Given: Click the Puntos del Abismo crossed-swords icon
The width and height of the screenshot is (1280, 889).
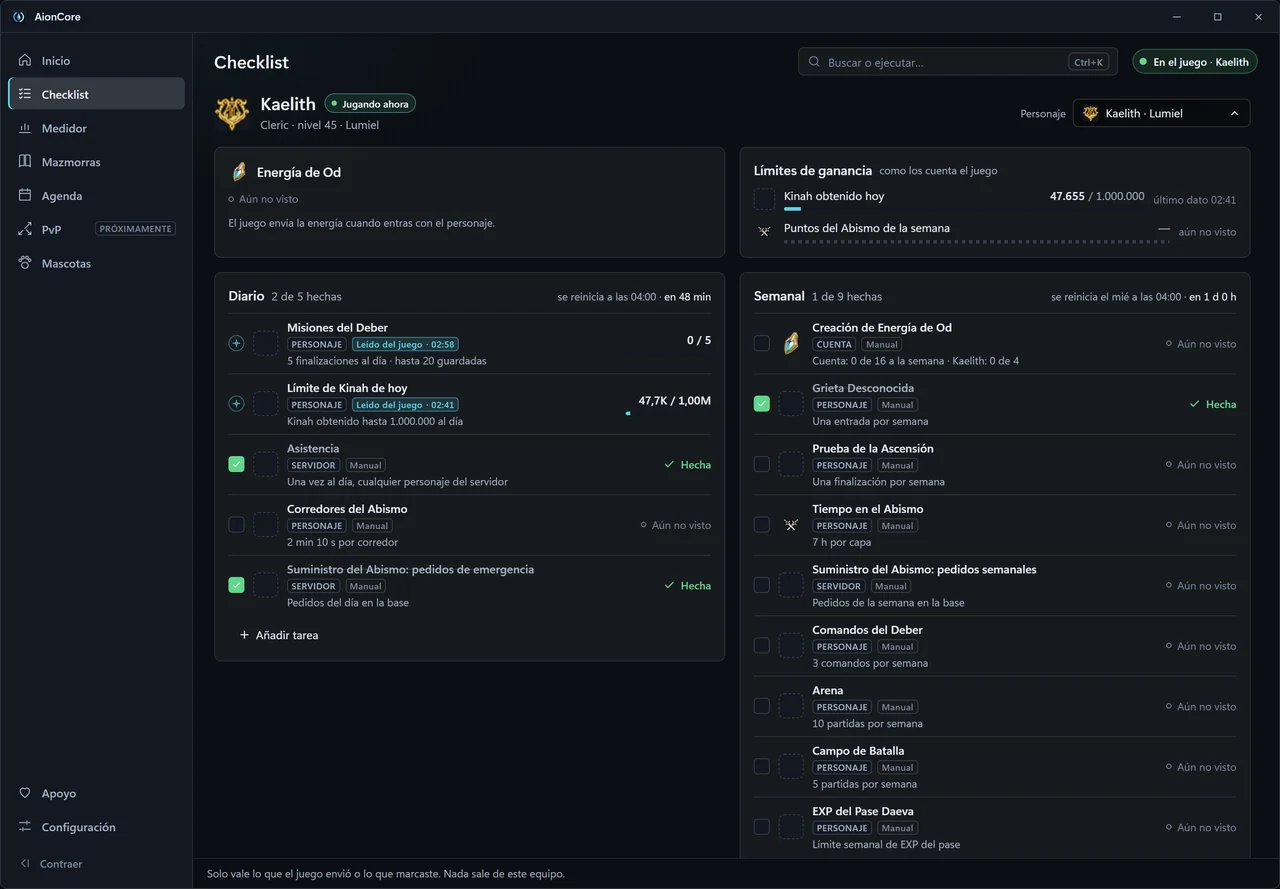Looking at the screenshot, I should 764,231.
